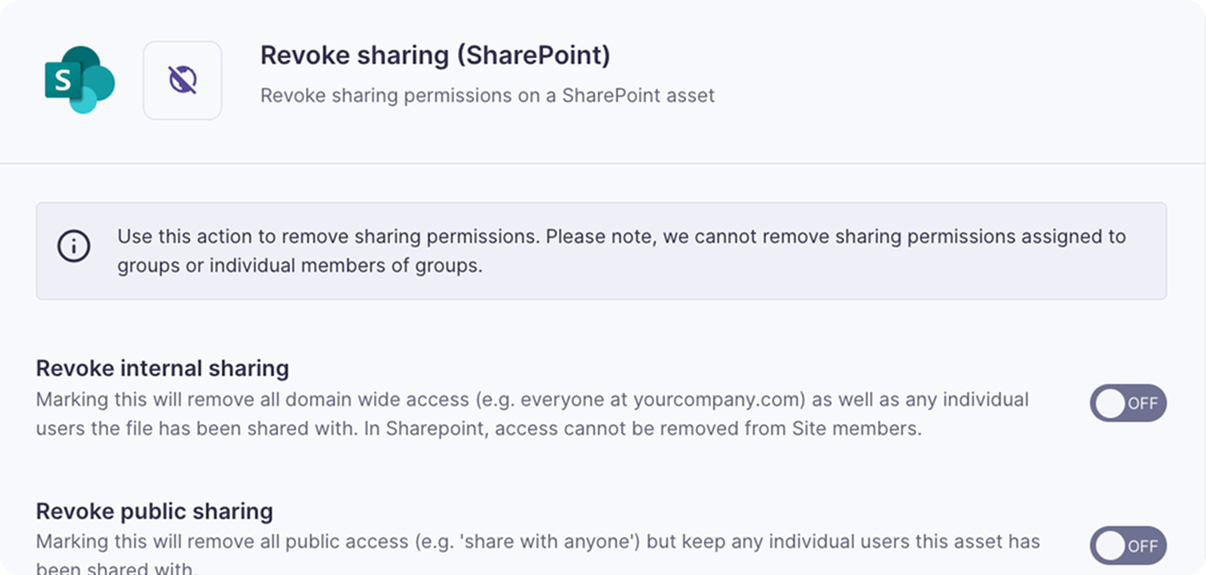Select the 'Revoke public sharing' heading
Image resolution: width=1206 pixels, height=575 pixels.
click(x=154, y=511)
